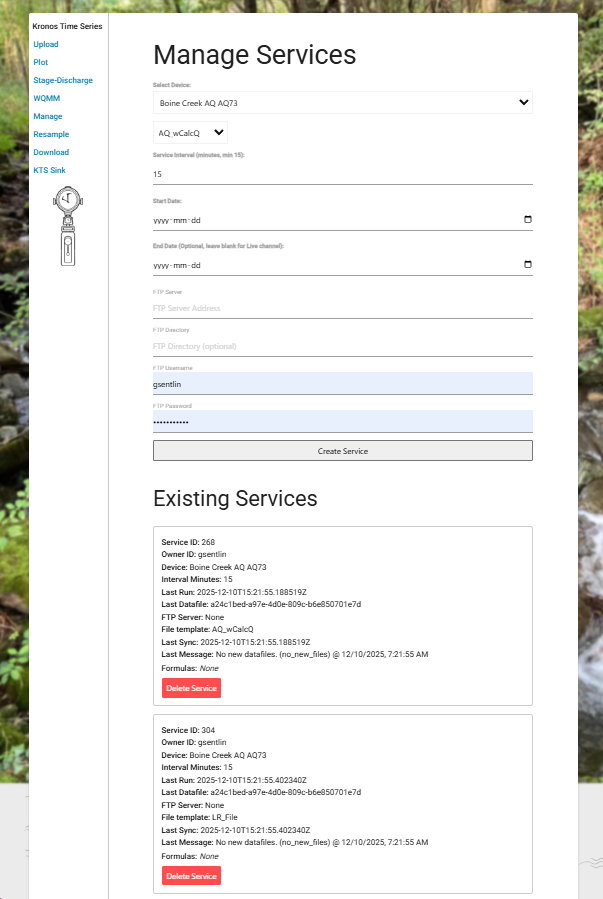Navigate to Stage-Discharge in sidebar
The height and width of the screenshot is (899, 603).
click(x=63, y=80)
